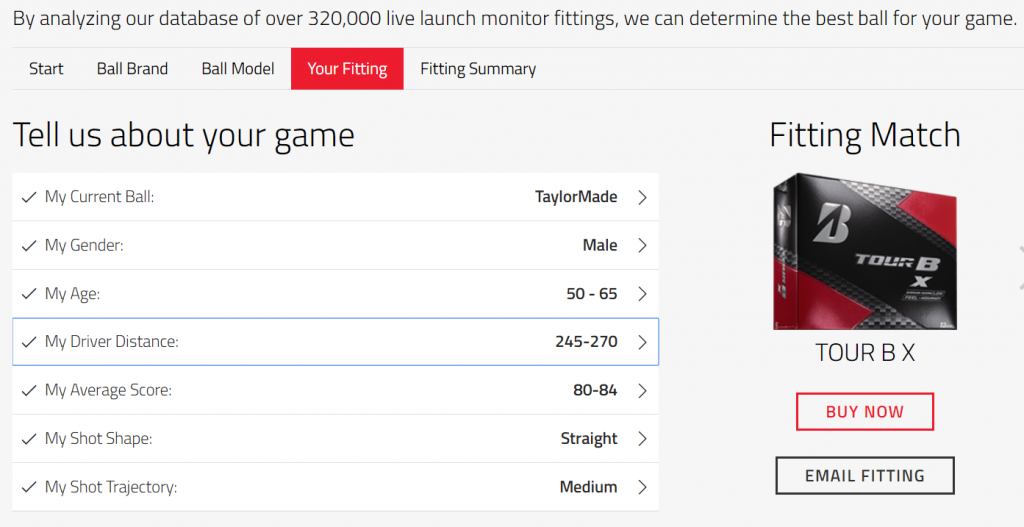
Task: Expand My Driver Distance chevron arrow
Action: point(643,342)
